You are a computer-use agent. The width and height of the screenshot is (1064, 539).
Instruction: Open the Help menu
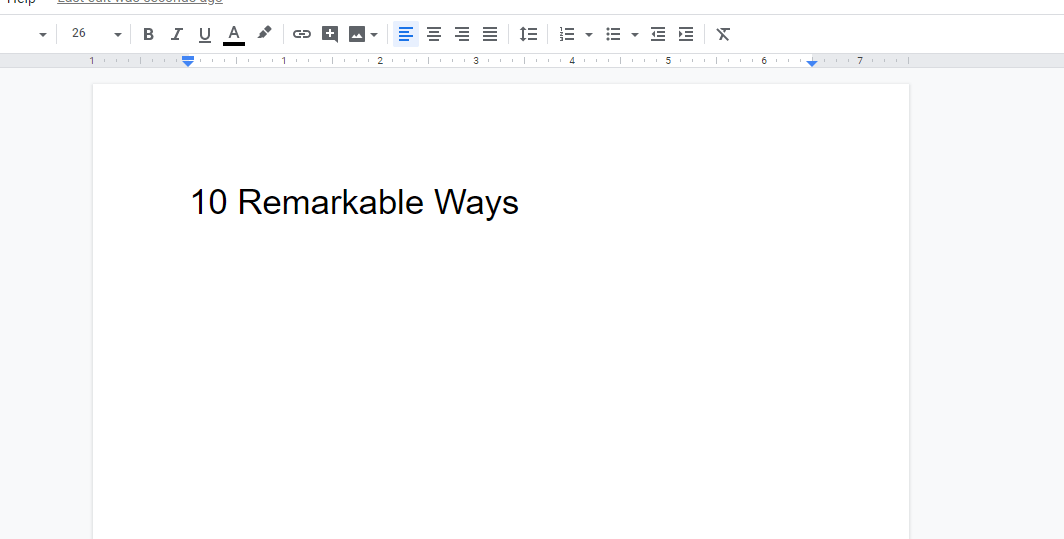(x=21, y=2)
